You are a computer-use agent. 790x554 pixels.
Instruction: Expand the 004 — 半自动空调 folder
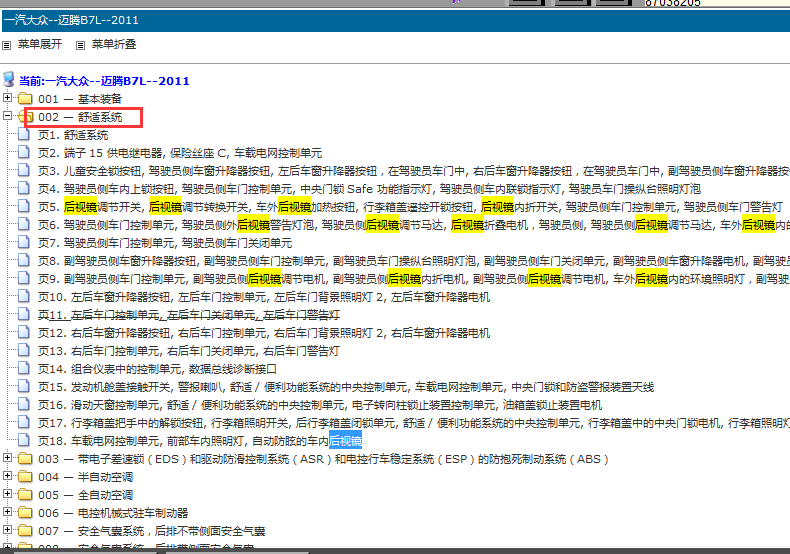click(x=7, y=475)
